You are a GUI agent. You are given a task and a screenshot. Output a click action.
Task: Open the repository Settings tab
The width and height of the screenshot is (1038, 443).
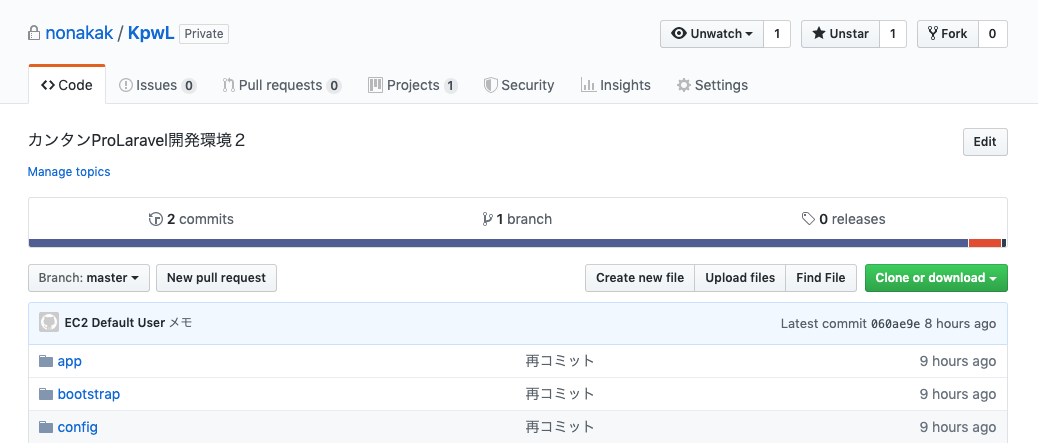coord(712,85)
